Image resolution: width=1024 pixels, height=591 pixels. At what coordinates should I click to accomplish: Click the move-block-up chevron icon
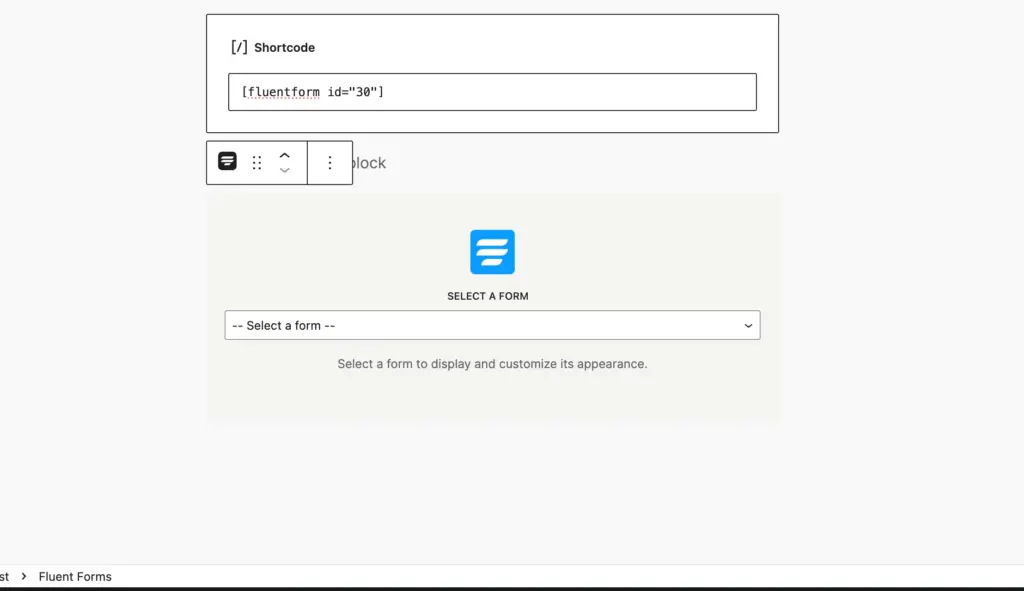(285, 155)
